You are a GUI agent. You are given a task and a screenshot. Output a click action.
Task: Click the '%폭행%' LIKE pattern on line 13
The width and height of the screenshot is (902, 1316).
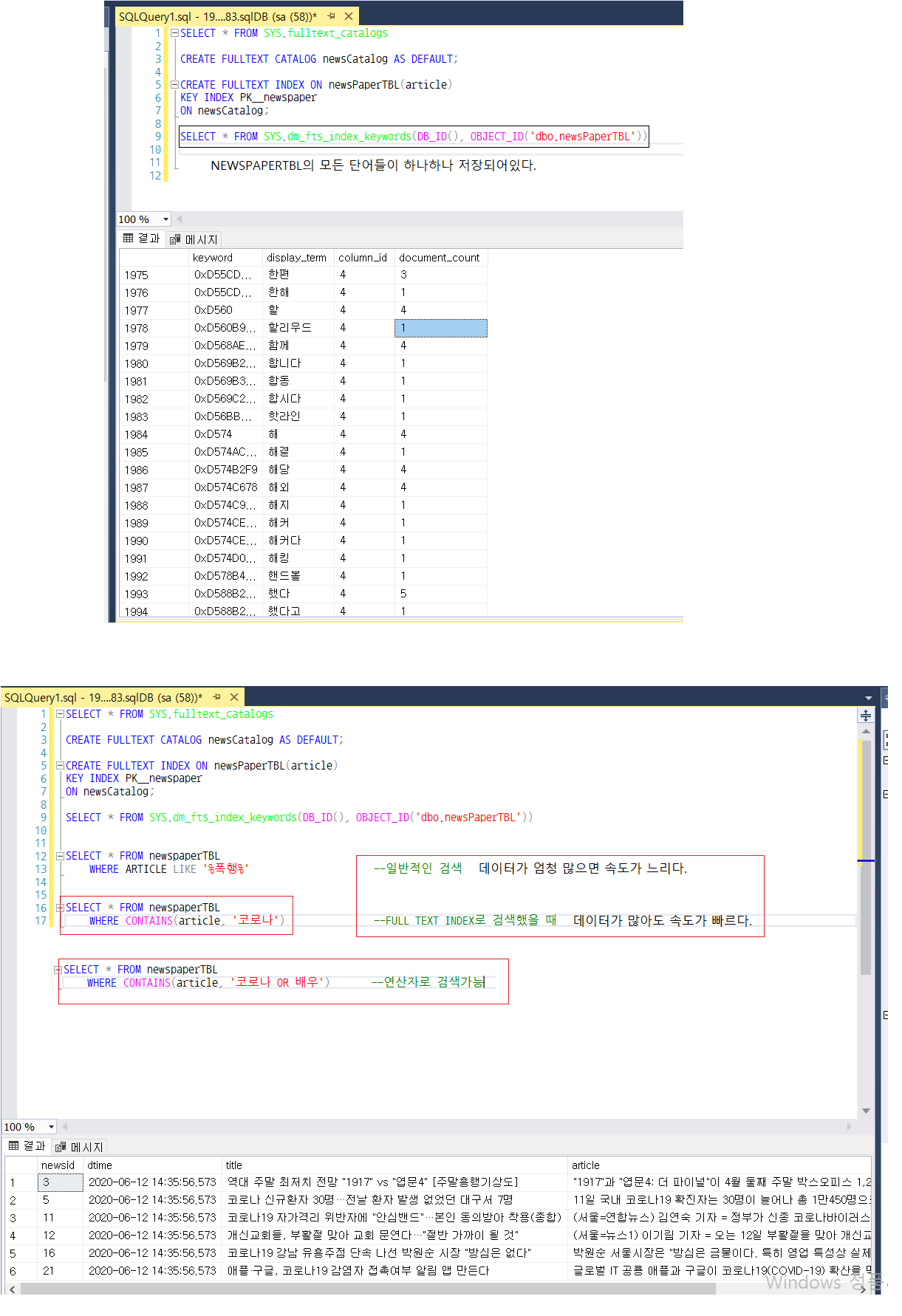tap(226, 869)
